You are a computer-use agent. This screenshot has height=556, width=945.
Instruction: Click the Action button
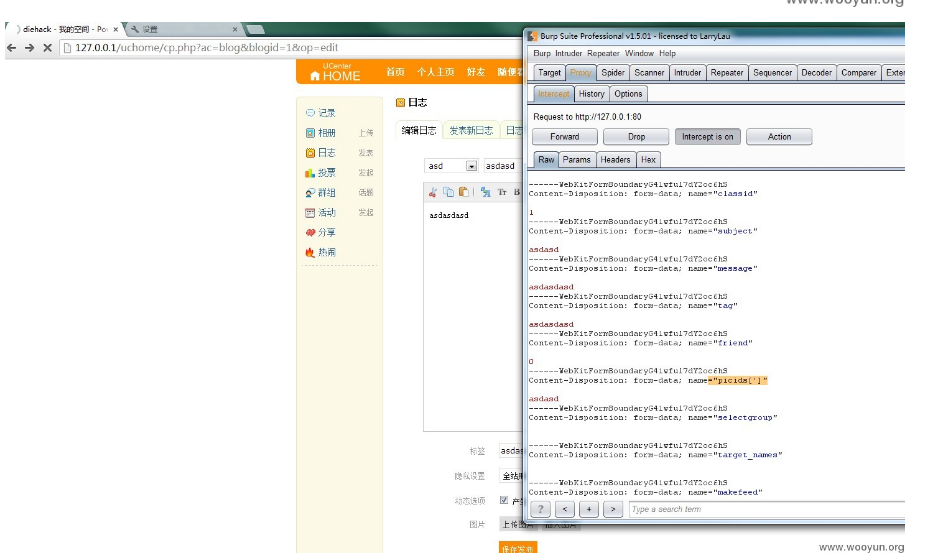point(779,137)
